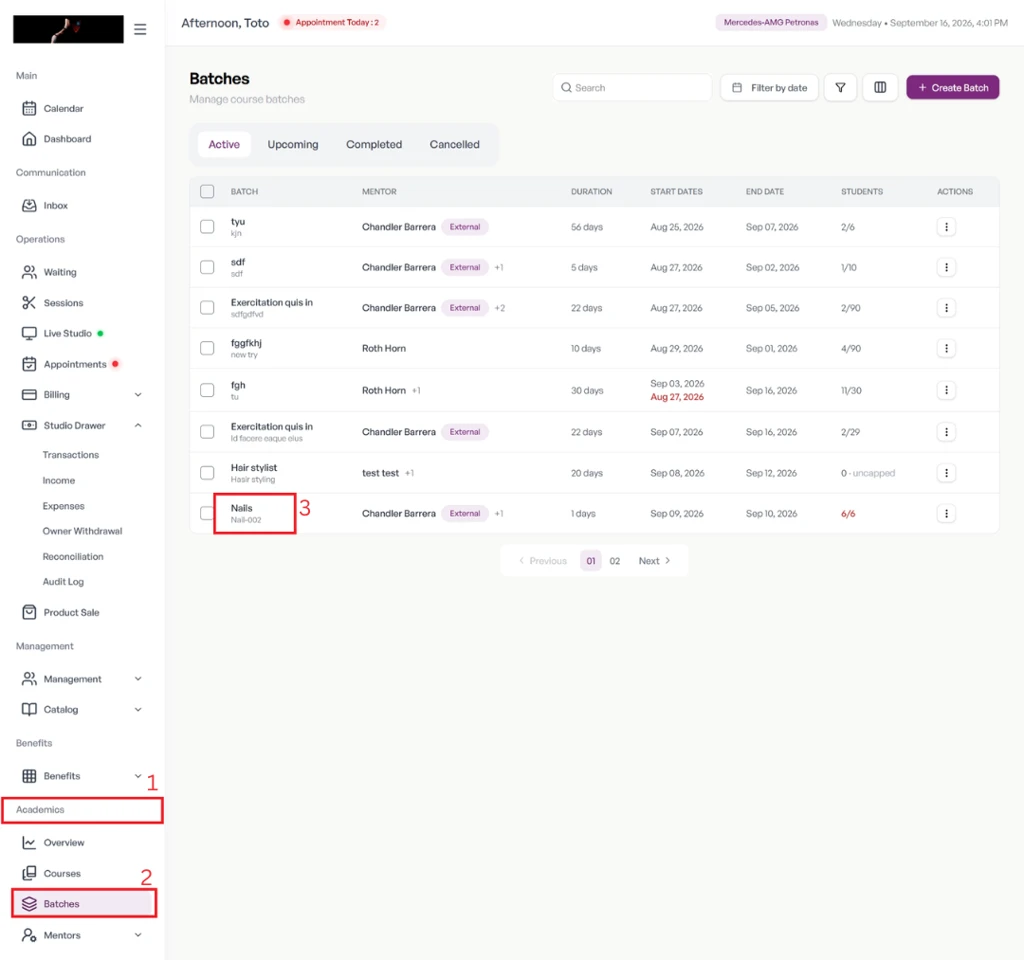The image size is (1024, 960).
Task: Toggle the hamburger sidebar menu icon
Action: click(140, 29)
